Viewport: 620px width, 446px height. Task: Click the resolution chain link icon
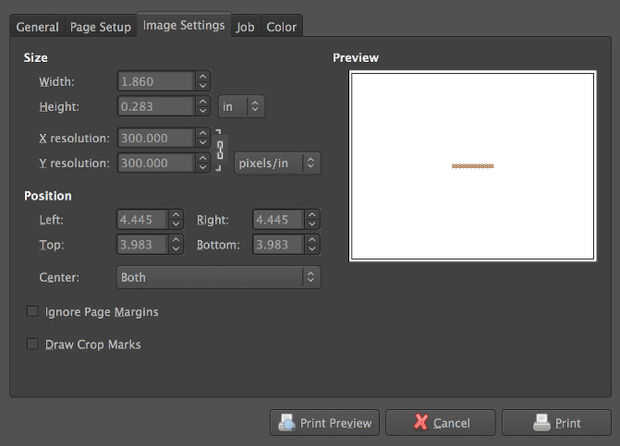point(220,150)
